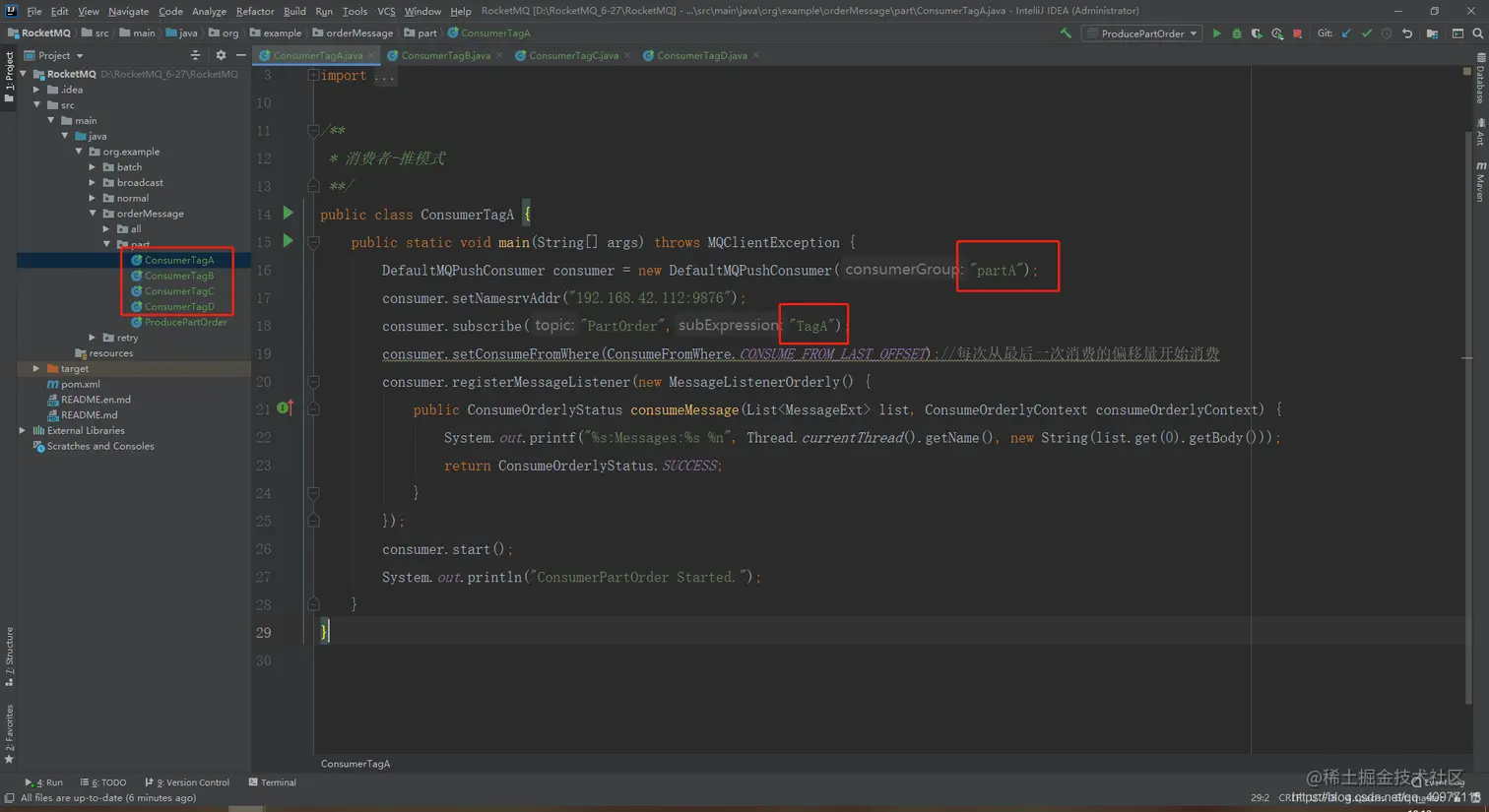Click the Build project hammer icon
Image resolution: width=1489 pixels, height=812 pixels.
pyautogui.click(x=1066, y=33)
